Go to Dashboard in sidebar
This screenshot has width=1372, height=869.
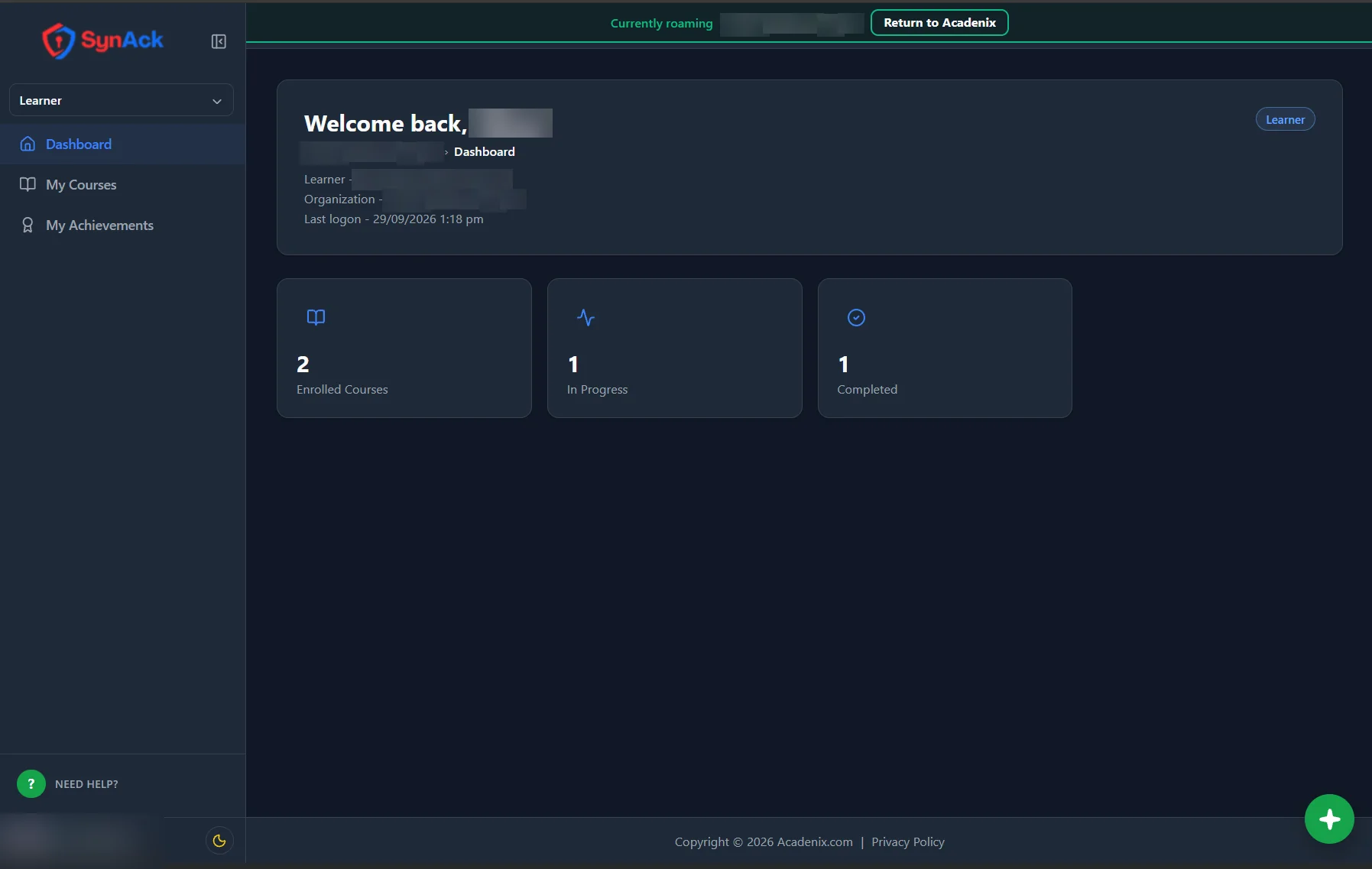pyautogui.click(x=122, y=144)
